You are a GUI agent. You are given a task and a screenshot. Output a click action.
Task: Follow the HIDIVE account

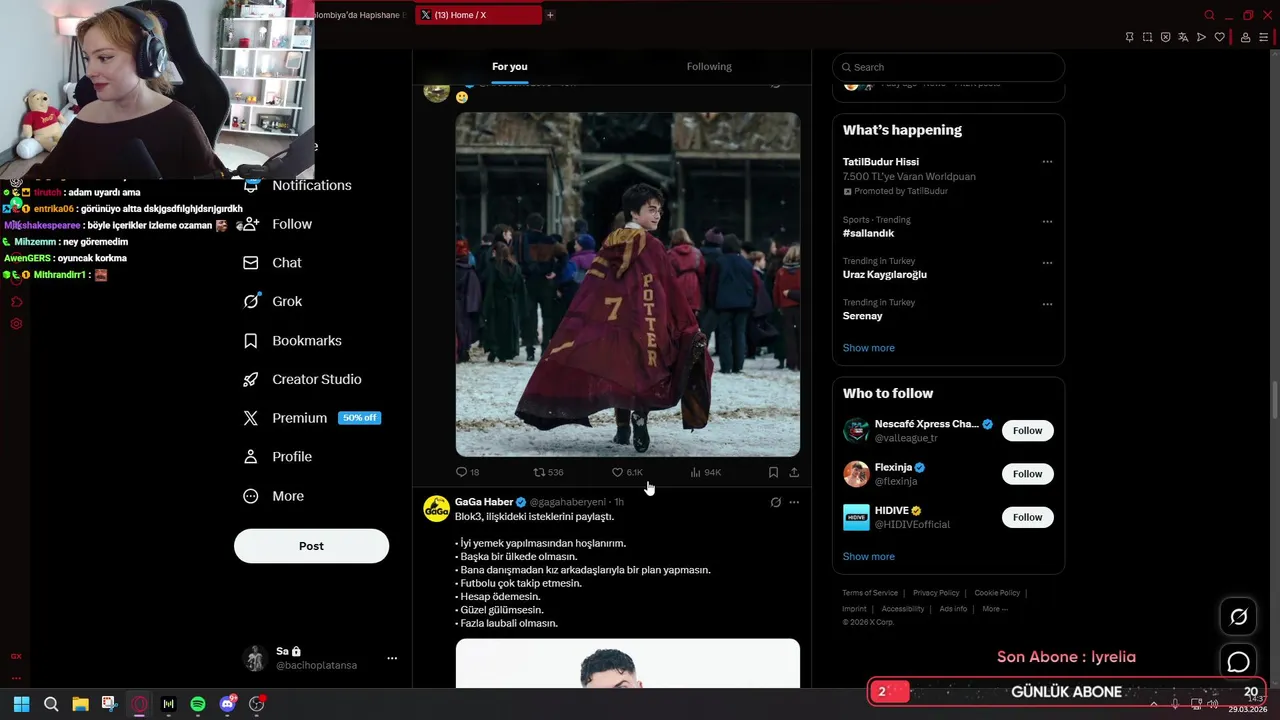pos(1027,517)
